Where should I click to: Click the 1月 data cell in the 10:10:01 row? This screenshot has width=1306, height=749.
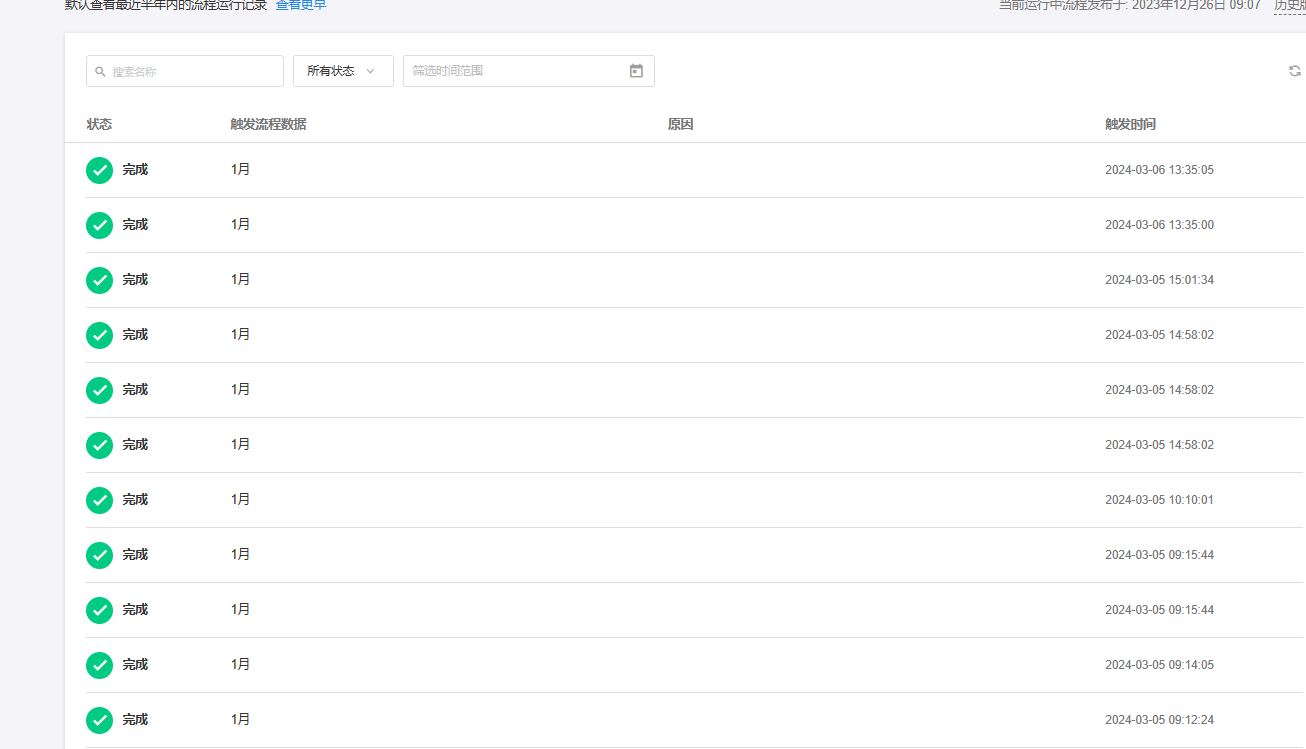240,500
